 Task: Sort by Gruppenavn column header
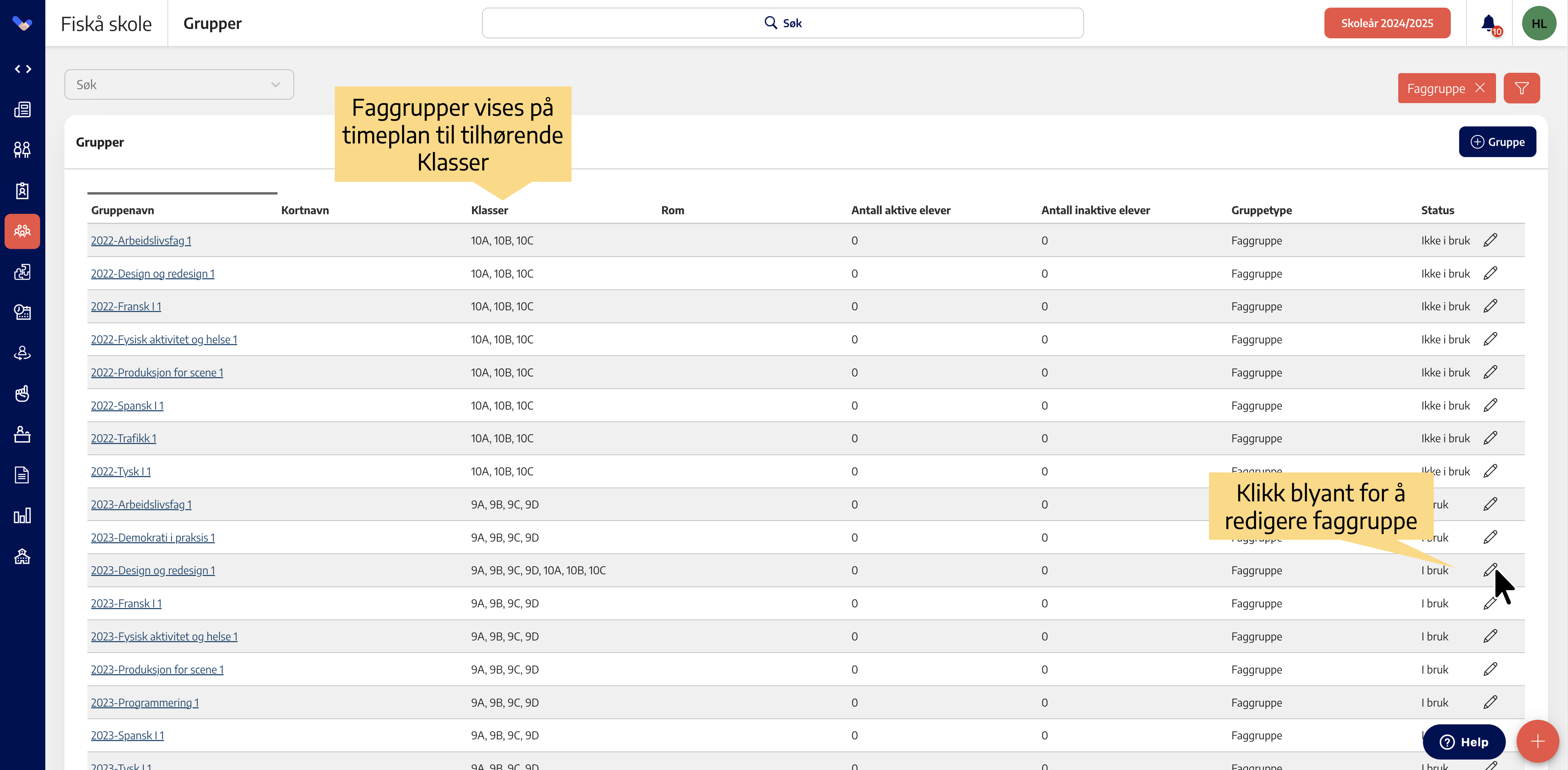tap(122, 210)
